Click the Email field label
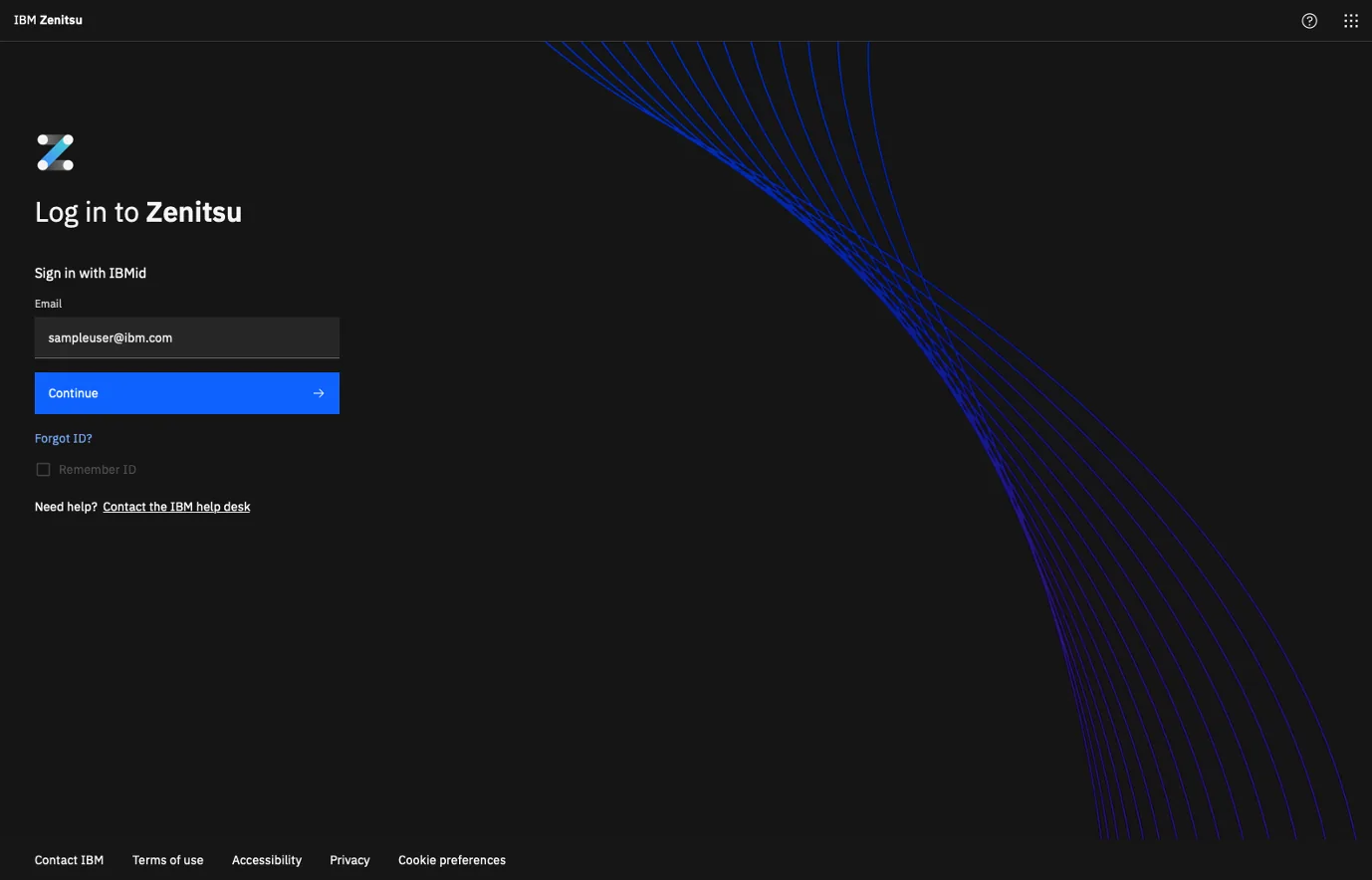This screenshot has height=880, width=1372. click(x=48, y=304)
